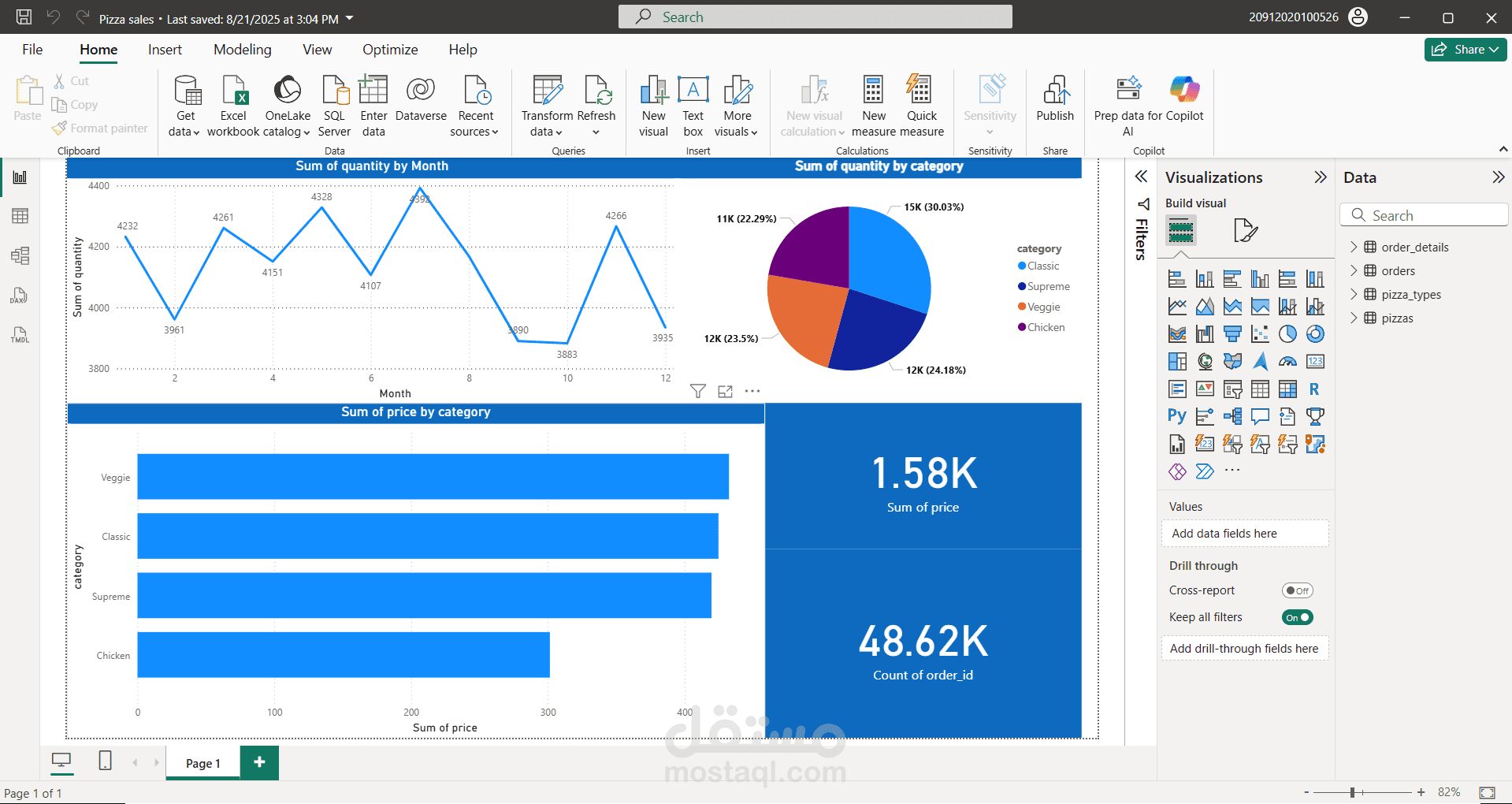The height and width of the screenshot is (804, 1512).
Task: Toggle Veggie in the category legend
Action: [x=1039, y=307]
